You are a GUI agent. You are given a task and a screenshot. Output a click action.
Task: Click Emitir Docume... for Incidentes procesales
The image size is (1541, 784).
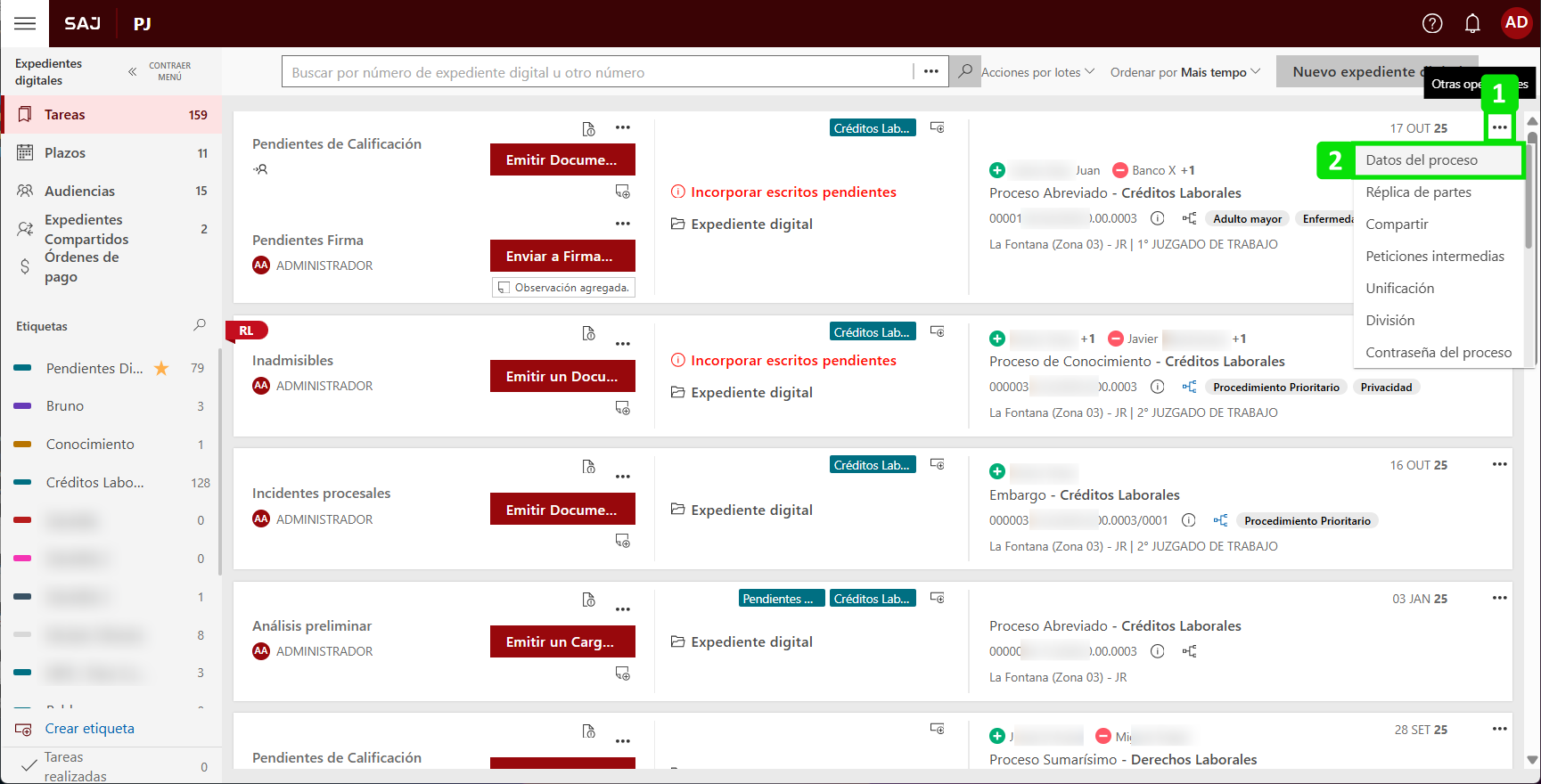tap(562, 510)
